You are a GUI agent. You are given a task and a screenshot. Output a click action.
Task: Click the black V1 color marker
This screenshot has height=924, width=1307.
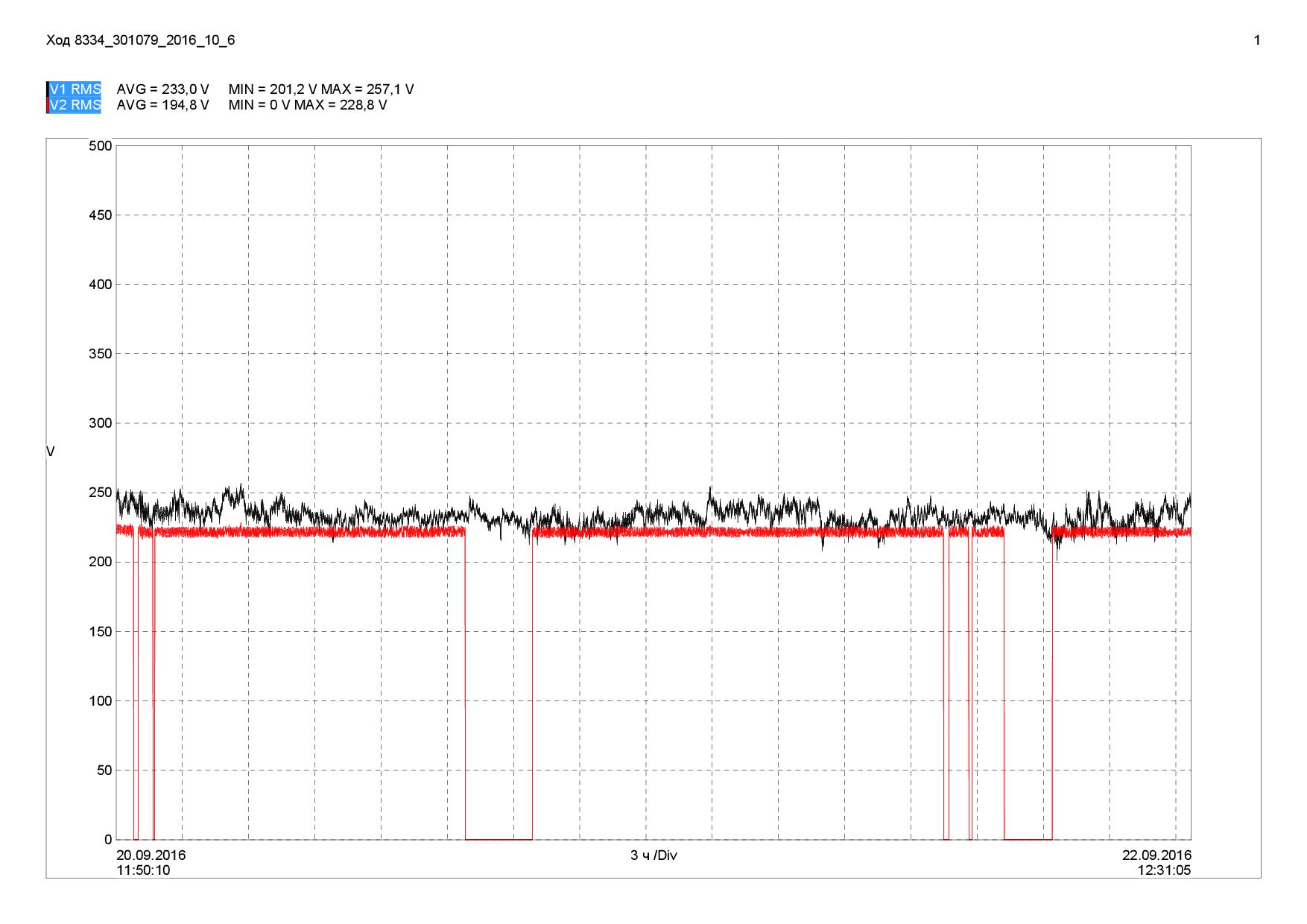pyautogui.click(x=48, y=89)
